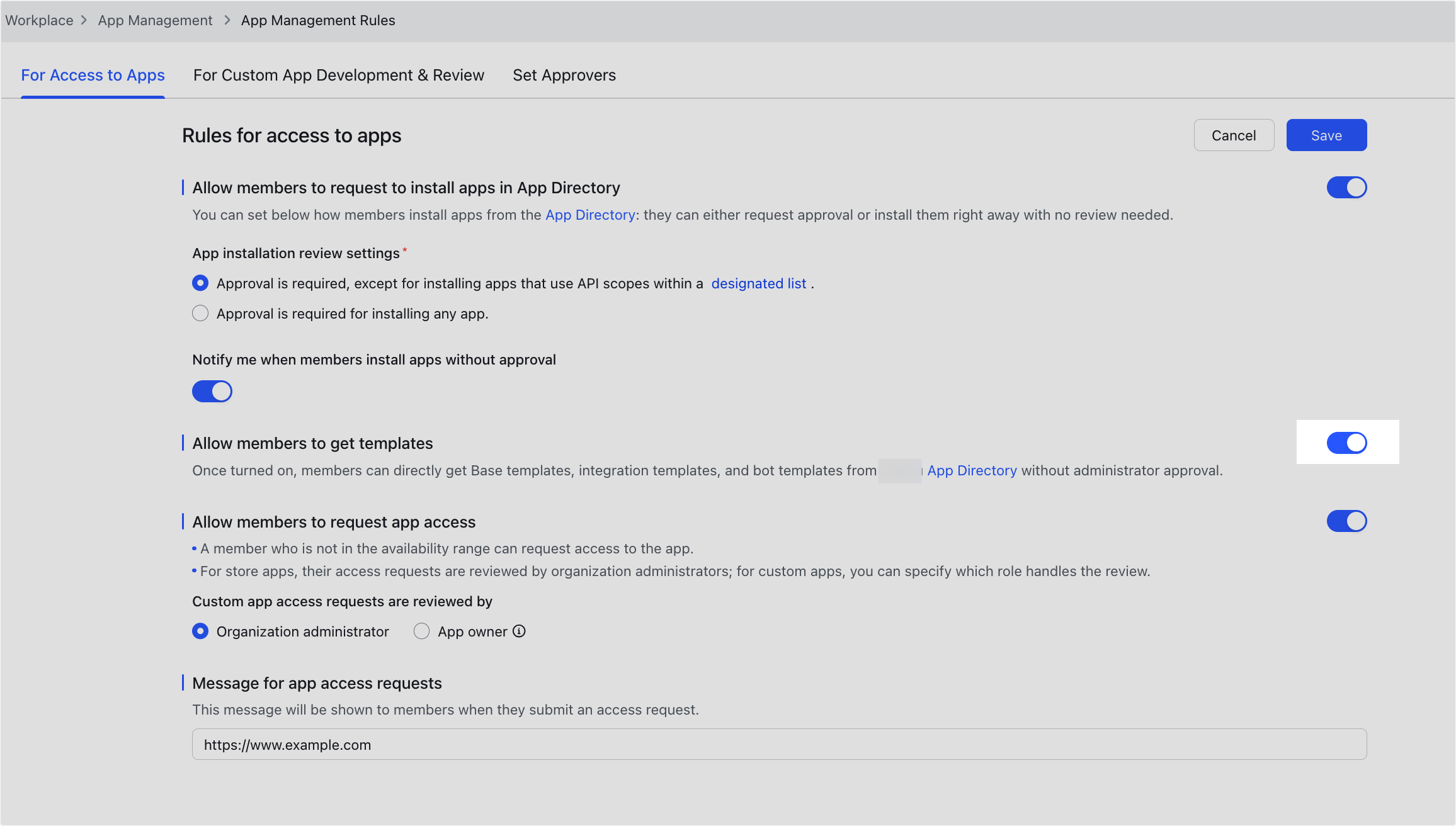Select Approval is required for installing any app
The width and height of the screenshot is (1456, 826).
coord(200,313)
